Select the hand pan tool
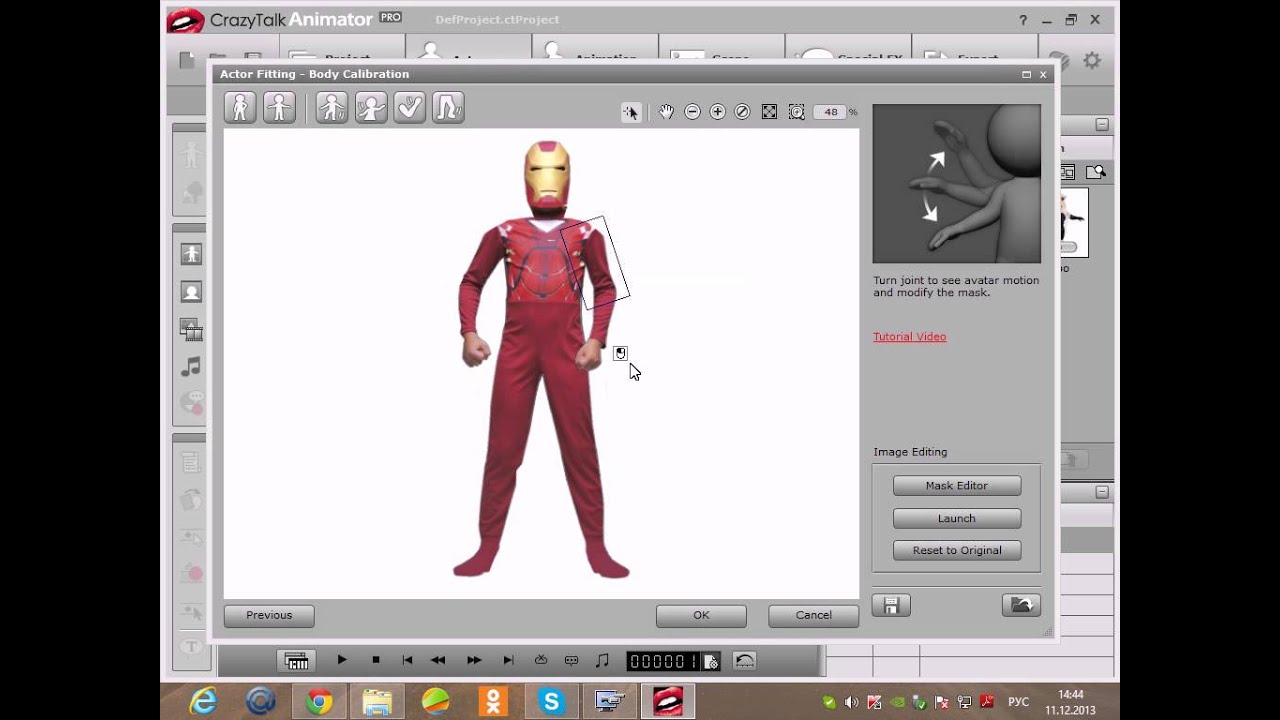Viewport: 1280px width, 720px height. tap(666, 112)
